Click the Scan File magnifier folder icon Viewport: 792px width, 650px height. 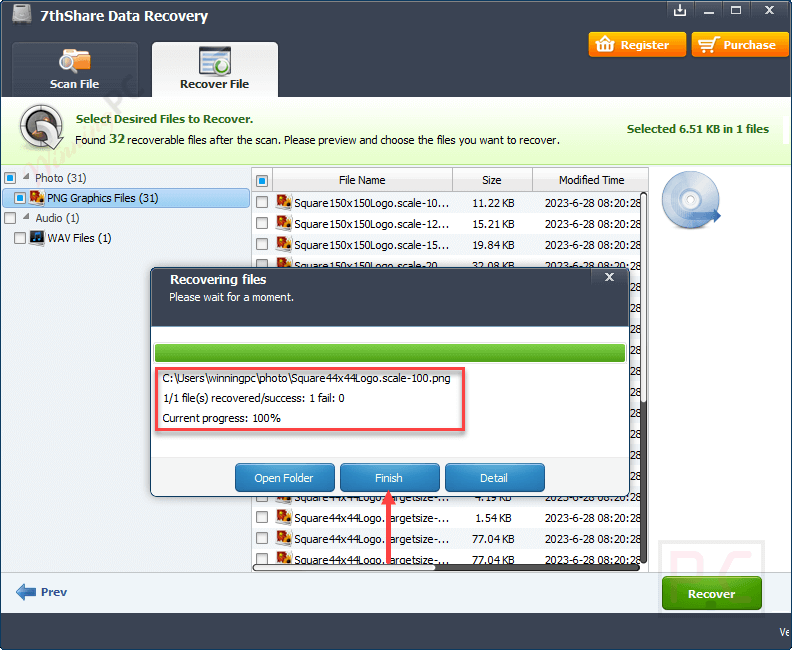click(x=74, y=61)
